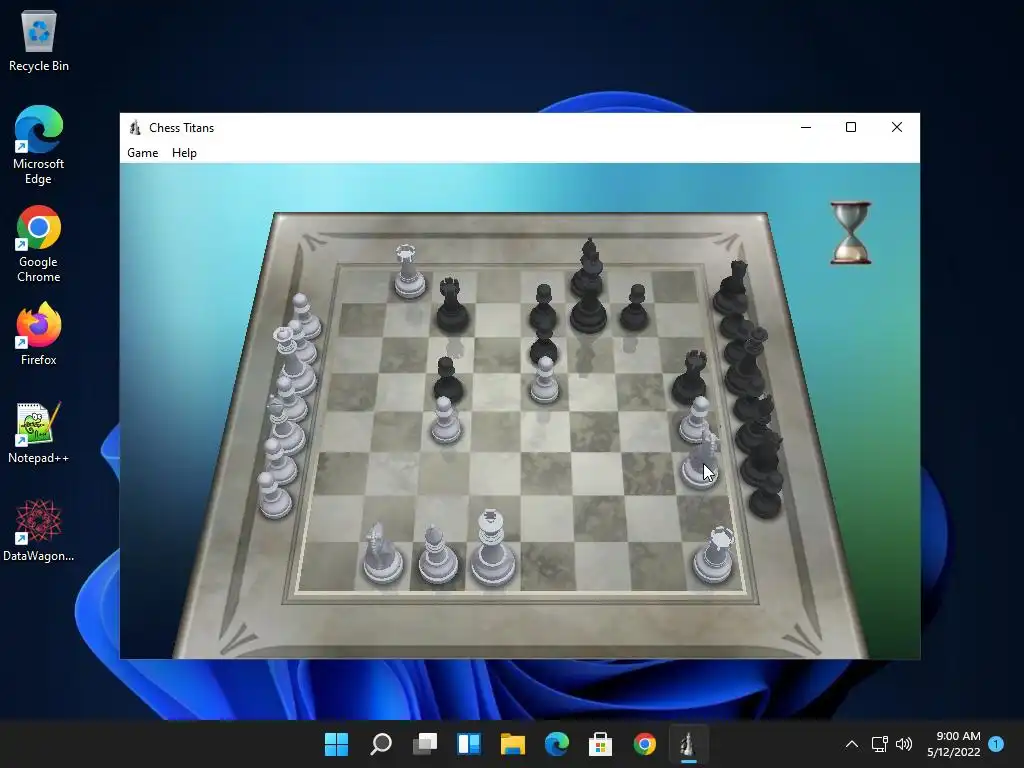
Task: Select the white pawn in the board's center
Action: click(x=544, y=379)
